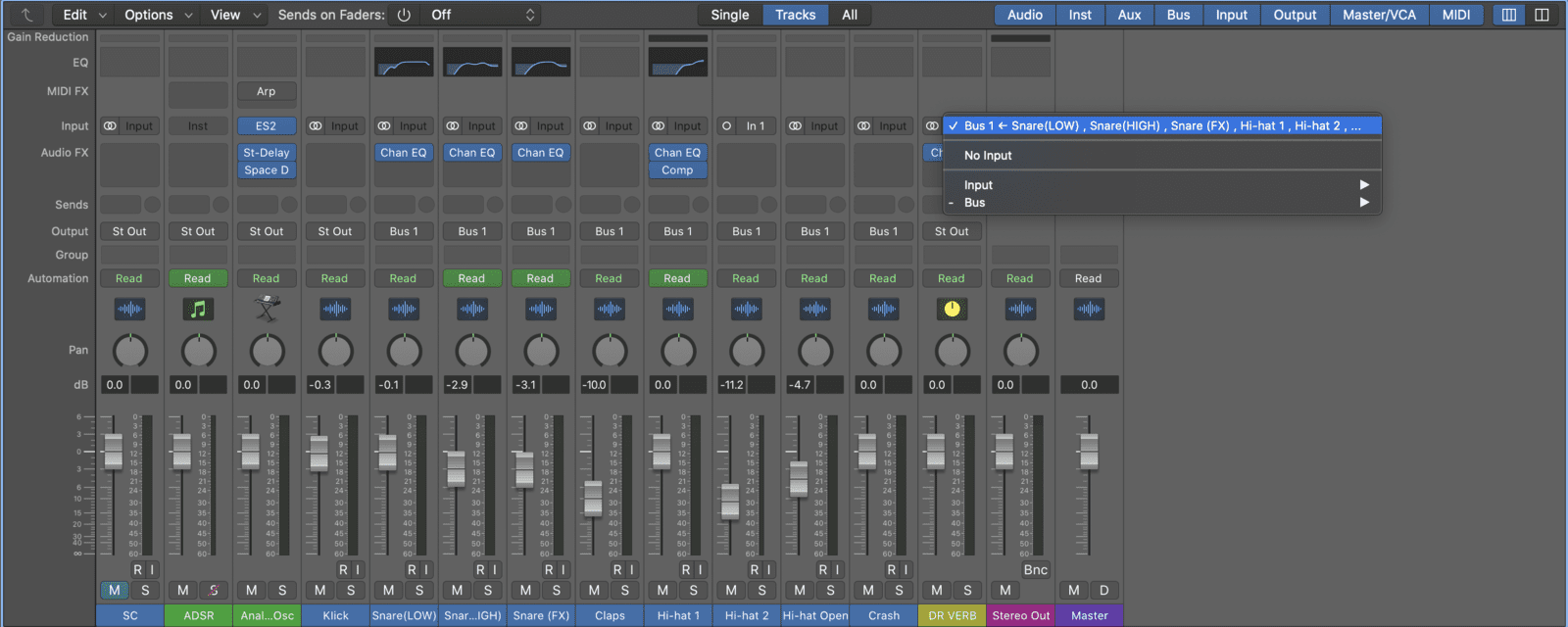Click the Master channel waveform icon
This screenshot has height=627, width=1568.
point(1089,310)
